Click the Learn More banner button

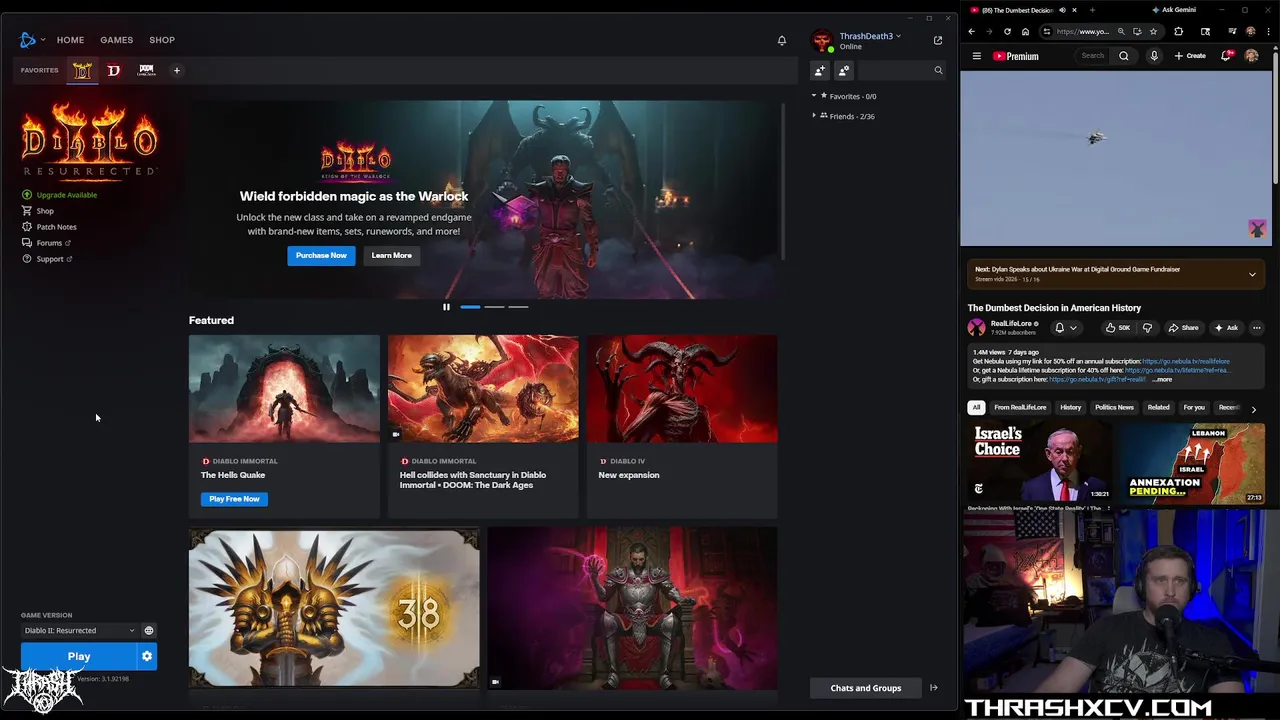tap(391, 255)
